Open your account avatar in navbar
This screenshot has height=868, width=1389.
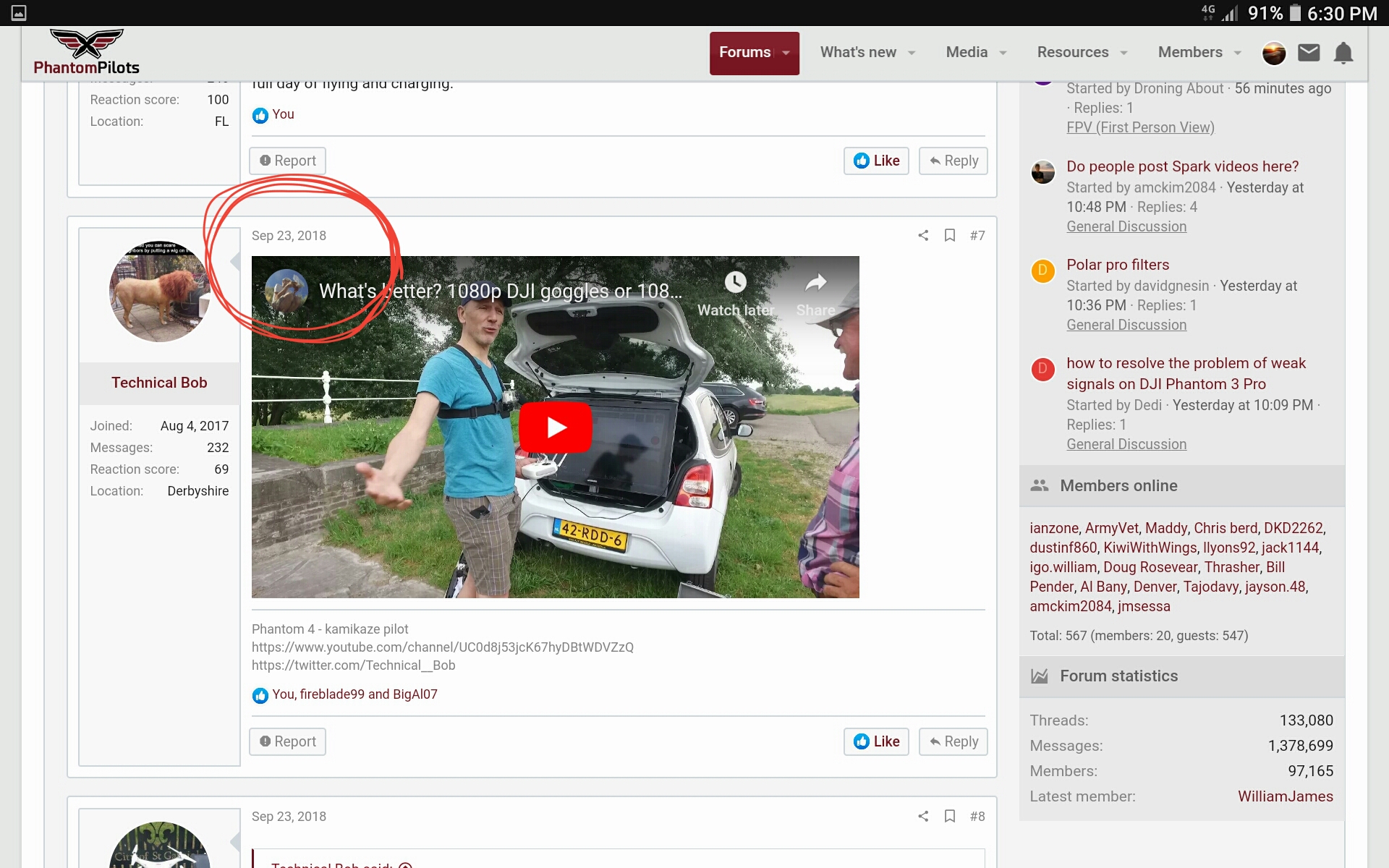pos(1274,53)
